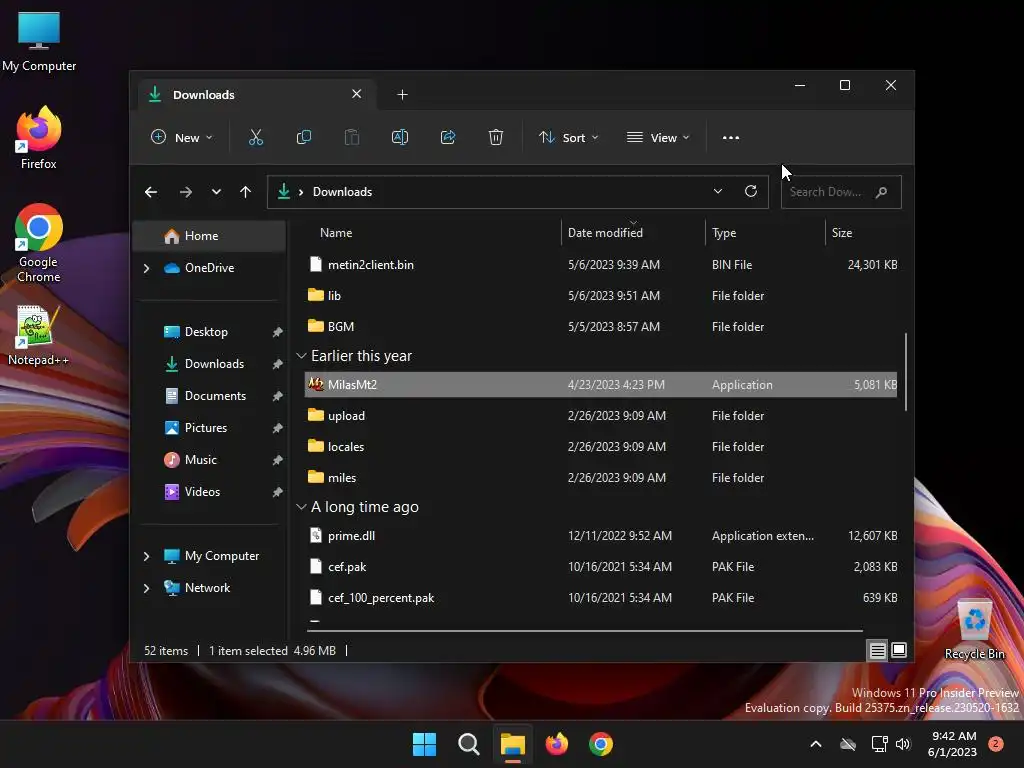
Task: Open Google Chrome desktop shortcut
Action: [x=39, y=243]
